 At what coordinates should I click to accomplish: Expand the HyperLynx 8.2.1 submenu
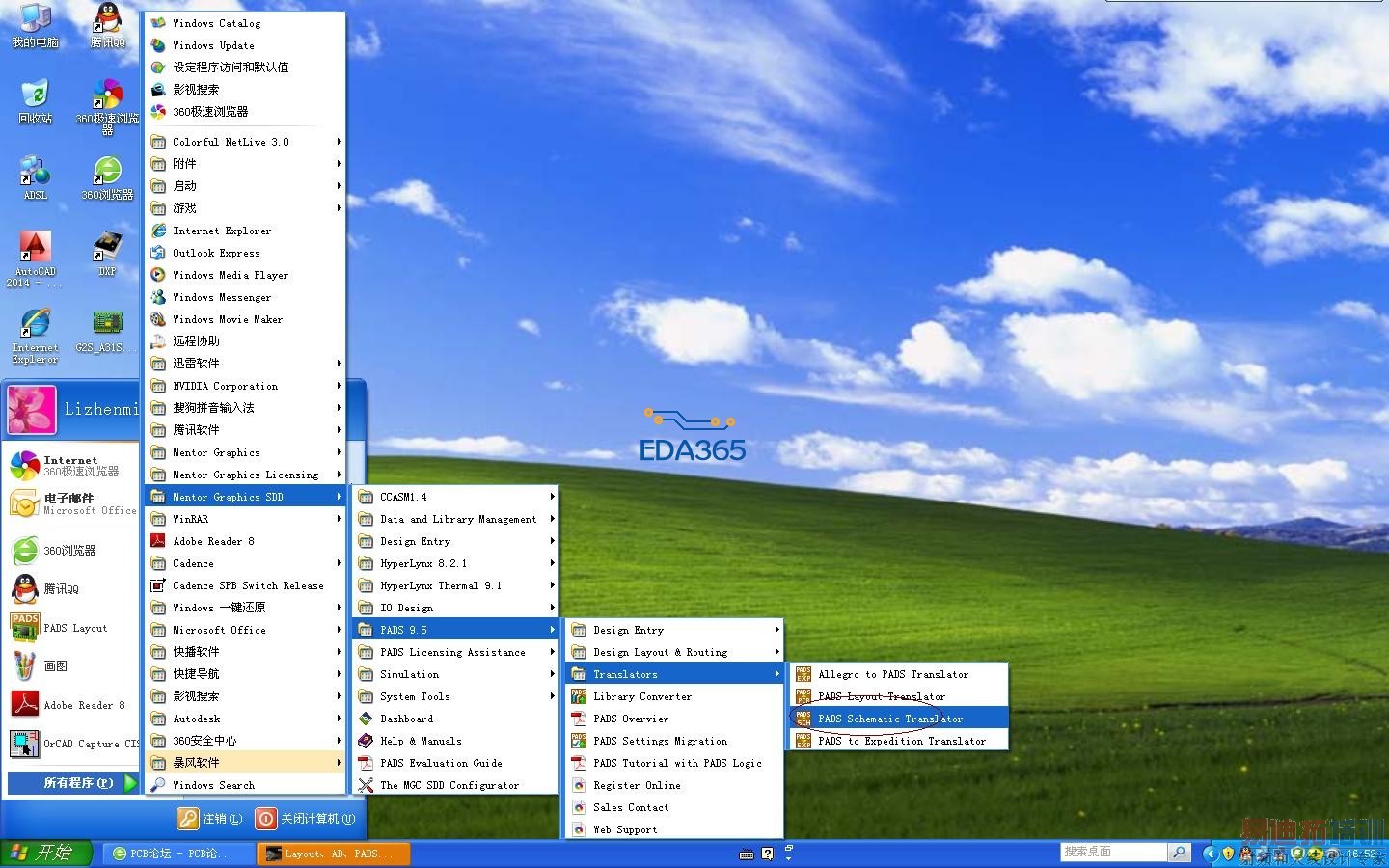pyautogui.click(x=455, y=563)
